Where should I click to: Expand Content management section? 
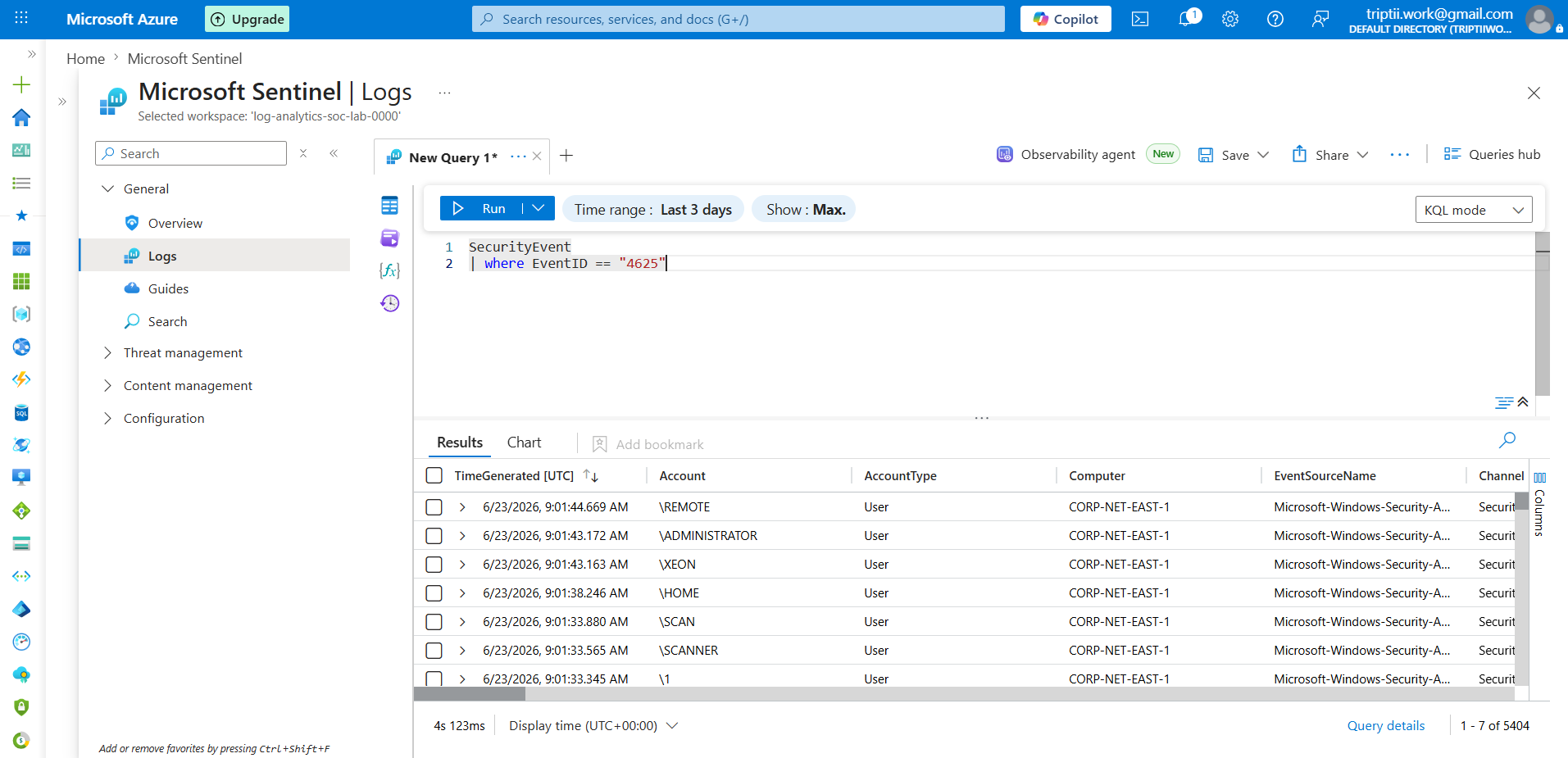[107, 385]
